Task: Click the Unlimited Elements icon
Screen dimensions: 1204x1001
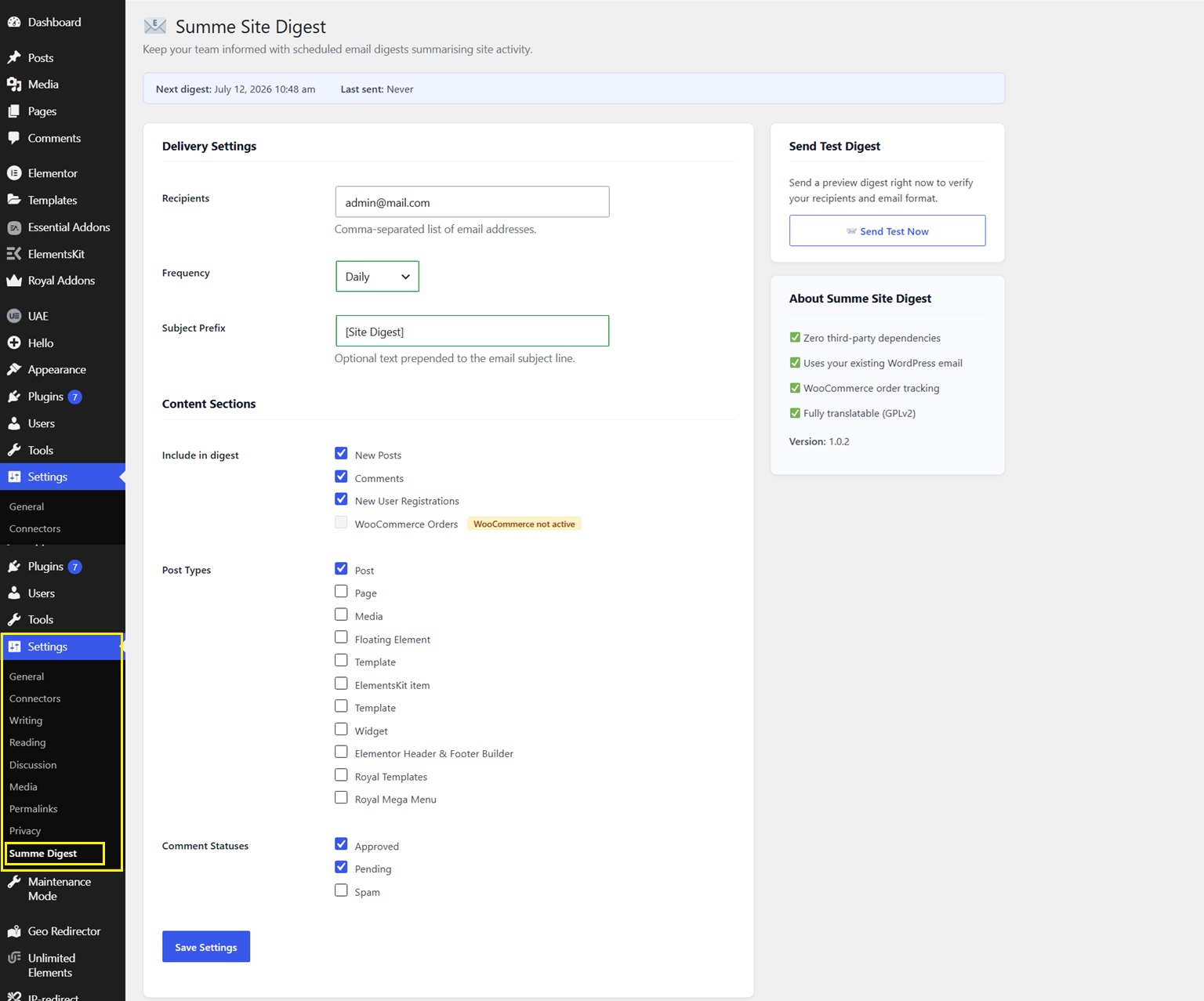Action: 14,958
